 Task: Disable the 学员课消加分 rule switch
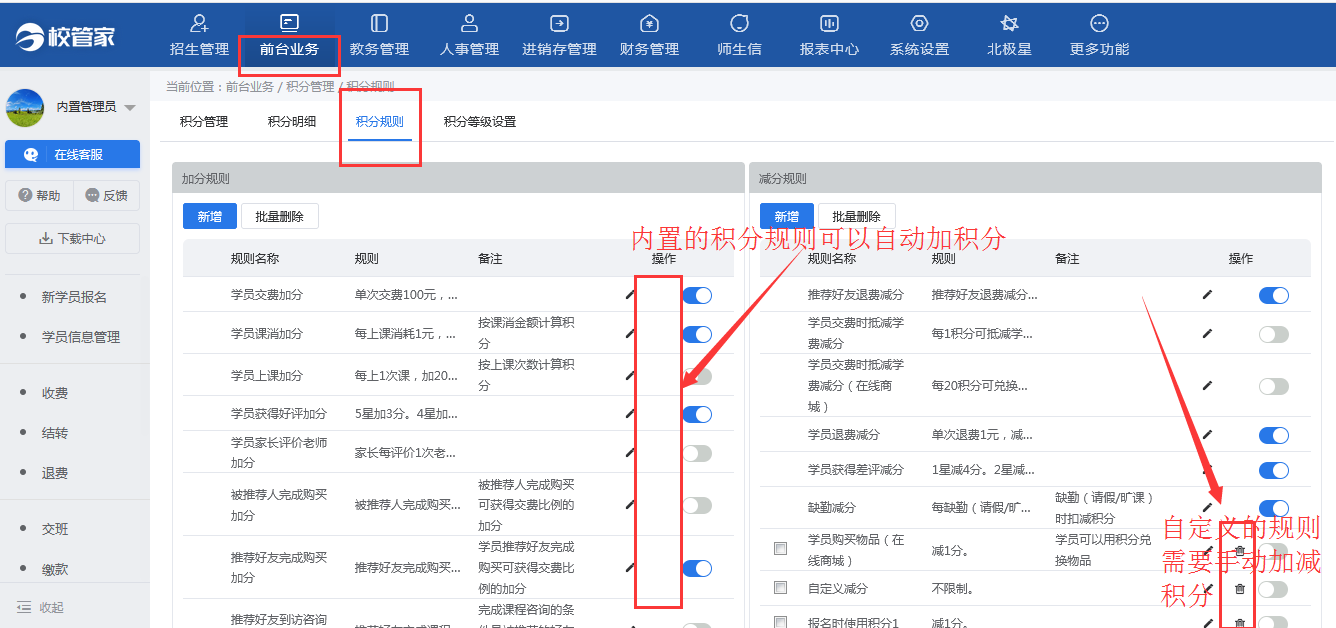click(697, 334)
